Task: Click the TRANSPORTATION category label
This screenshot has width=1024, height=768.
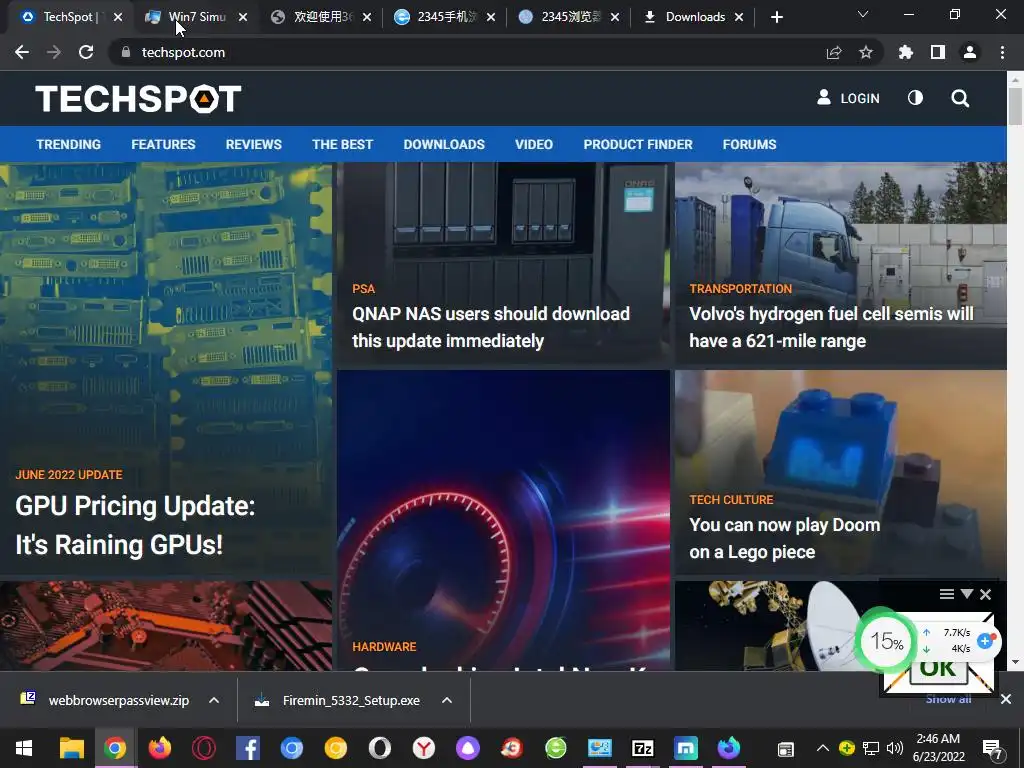Action: click(x=741, y=289)
